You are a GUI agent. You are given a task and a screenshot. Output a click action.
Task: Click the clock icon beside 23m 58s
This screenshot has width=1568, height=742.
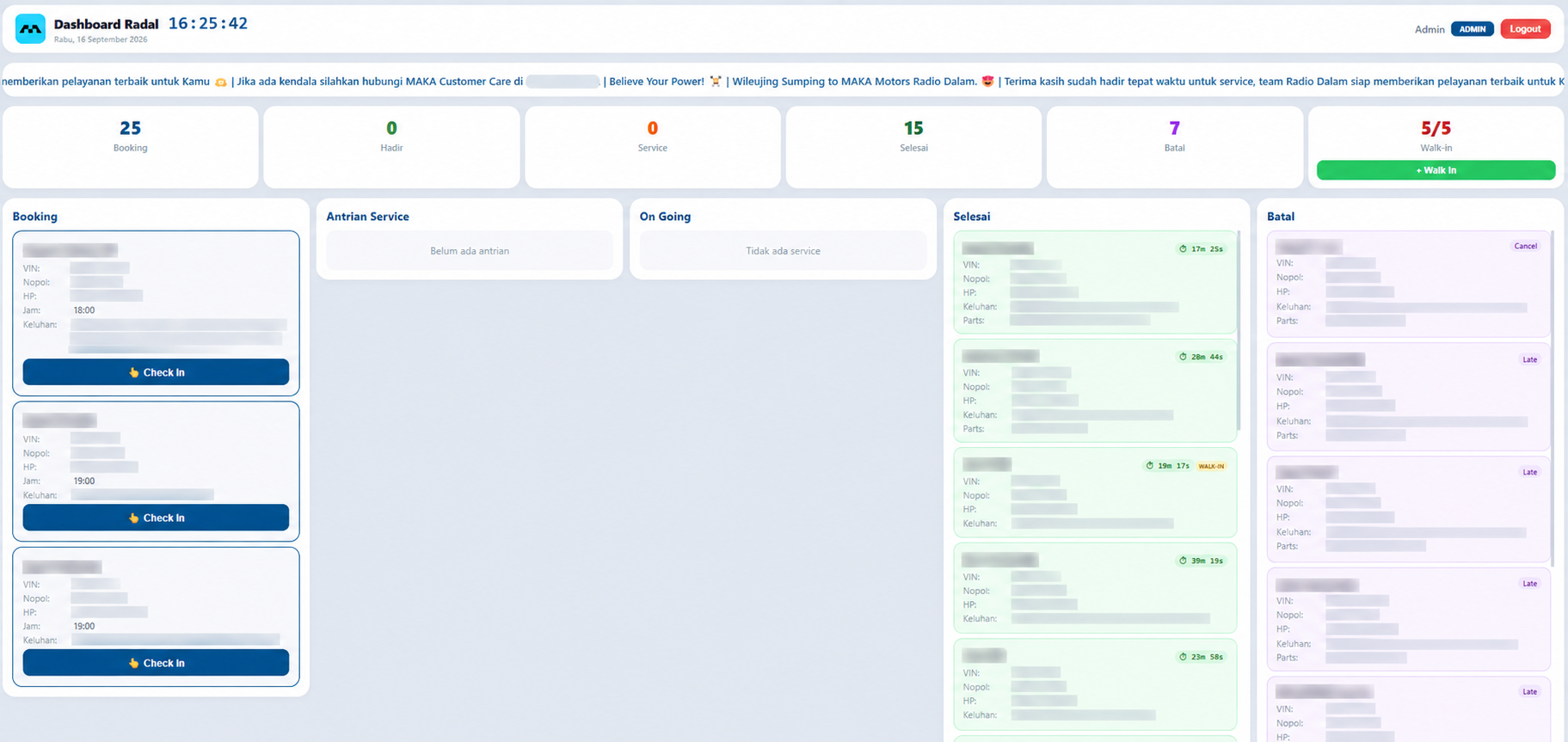point(1183,657)
